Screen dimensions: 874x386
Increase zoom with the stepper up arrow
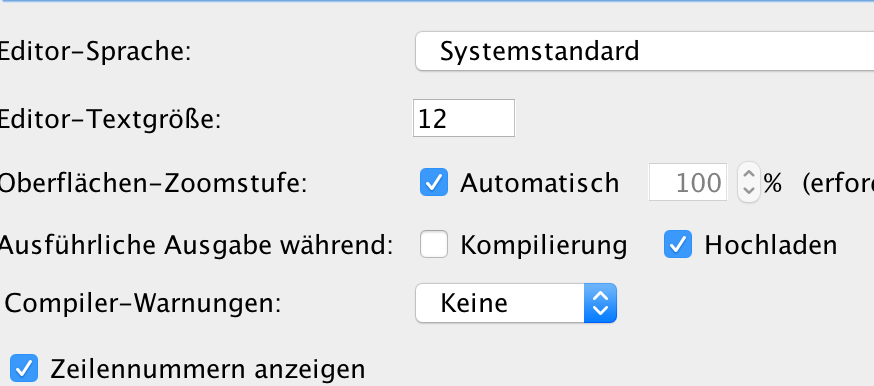[x=749, y=173]
